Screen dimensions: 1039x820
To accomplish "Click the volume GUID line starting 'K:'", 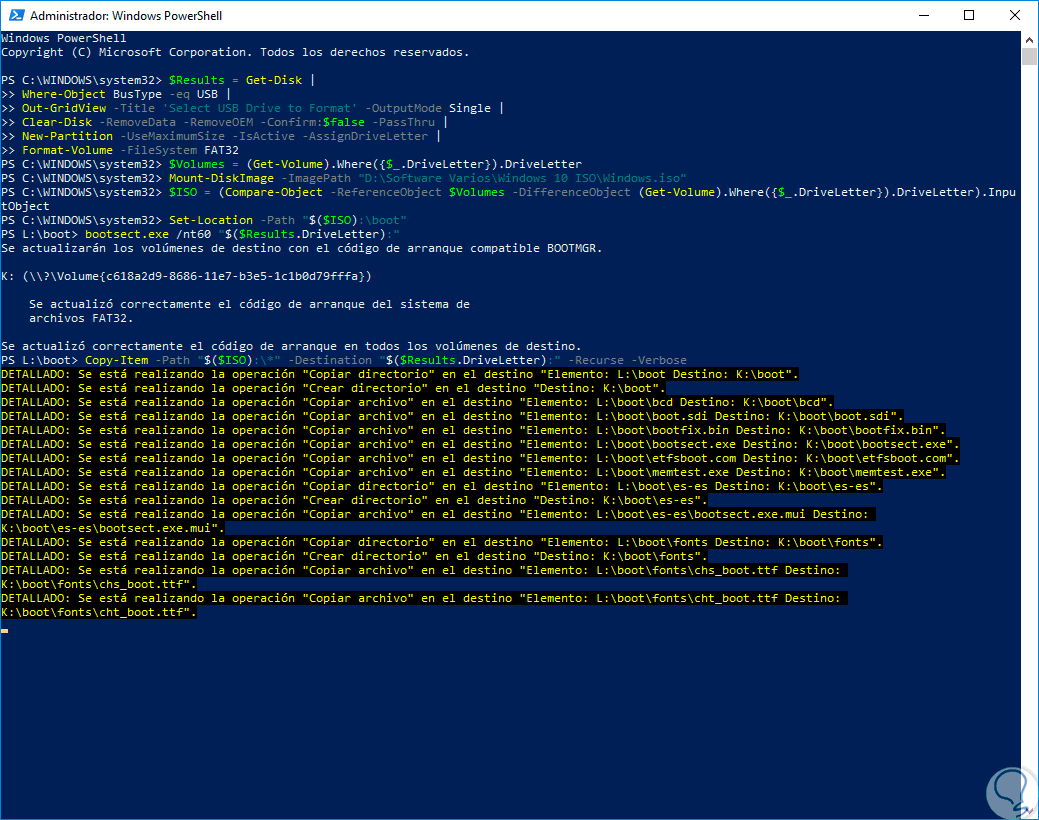I will pos(186,276).
